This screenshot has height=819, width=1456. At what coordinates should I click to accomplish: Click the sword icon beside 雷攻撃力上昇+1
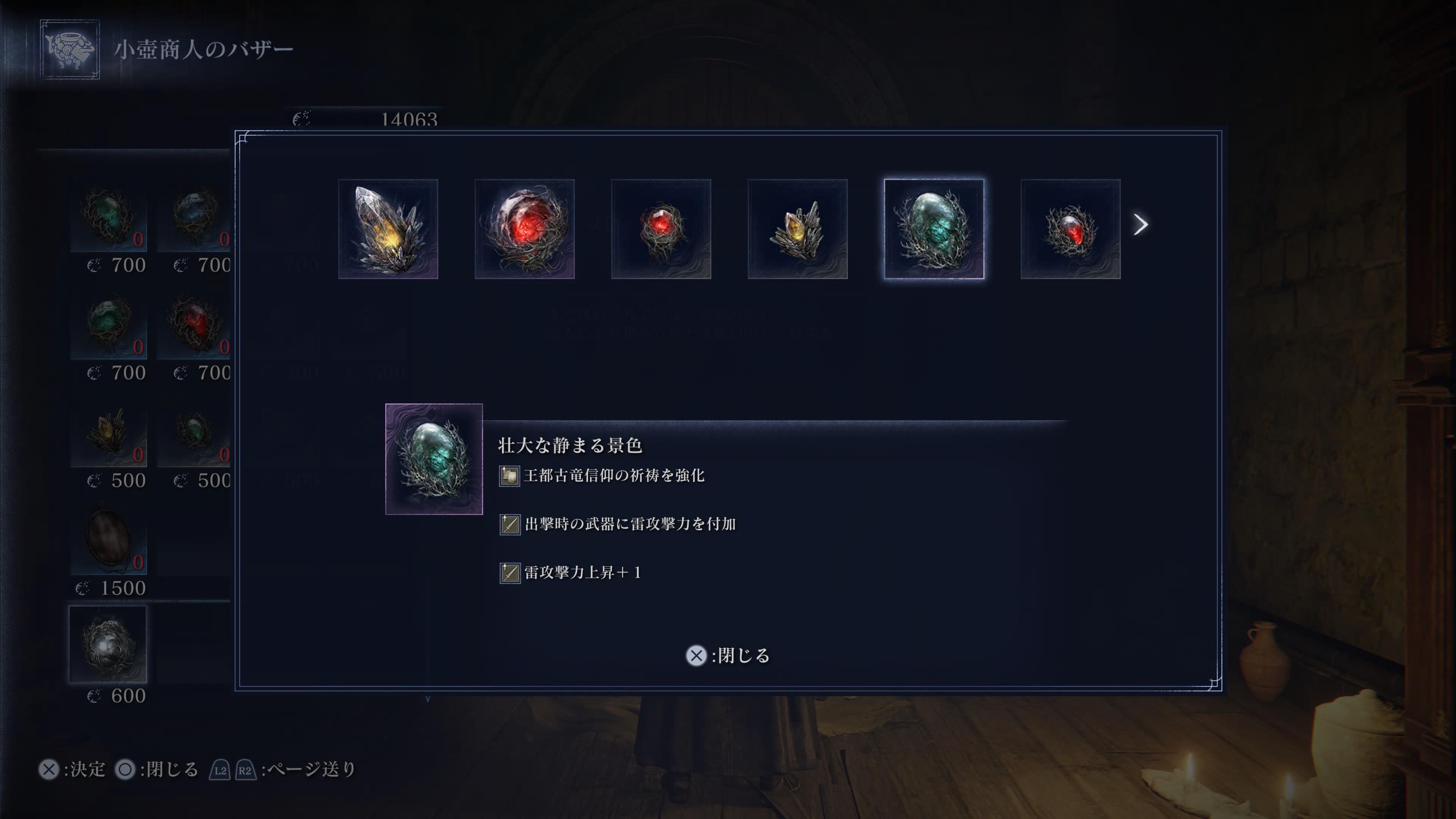pyautogui.click(x=510, y=573)
